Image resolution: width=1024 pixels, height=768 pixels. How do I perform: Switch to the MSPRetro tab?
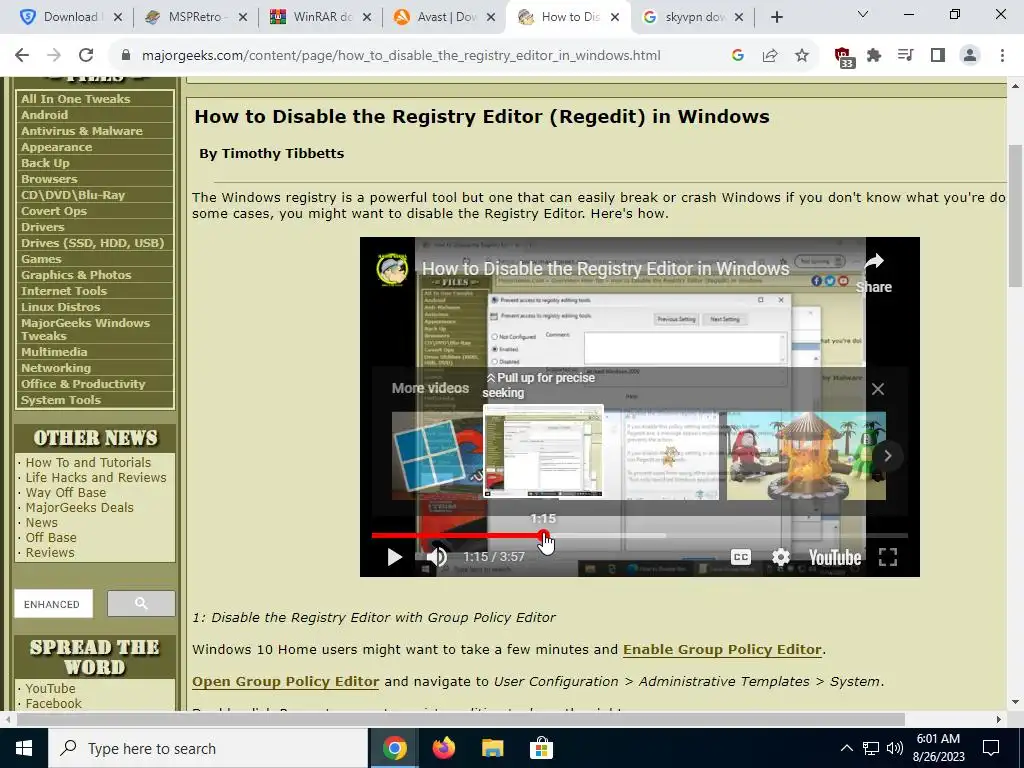coord(196,17)
